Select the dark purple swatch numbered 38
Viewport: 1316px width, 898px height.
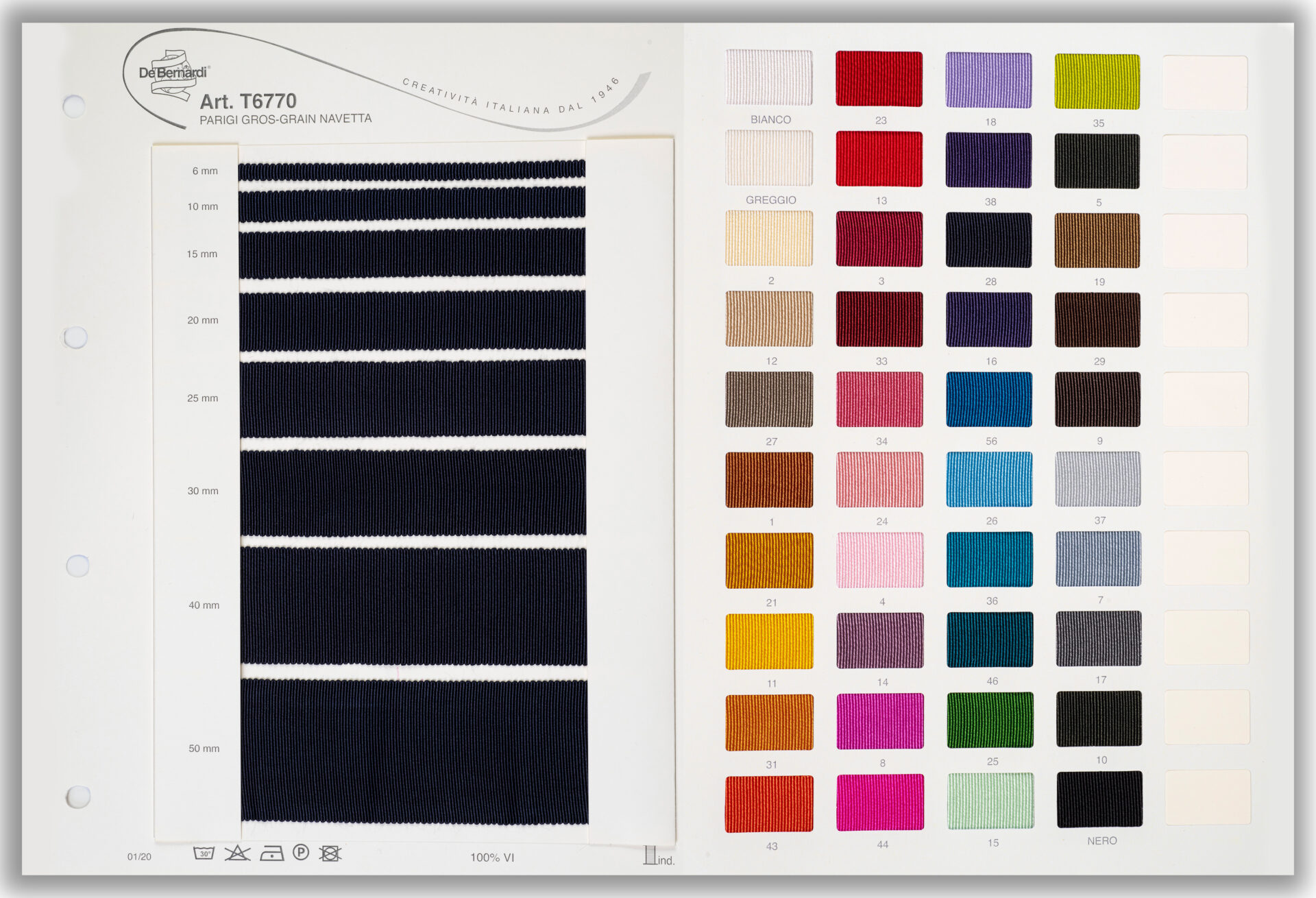pyautogui.click(x=988, y=160)
